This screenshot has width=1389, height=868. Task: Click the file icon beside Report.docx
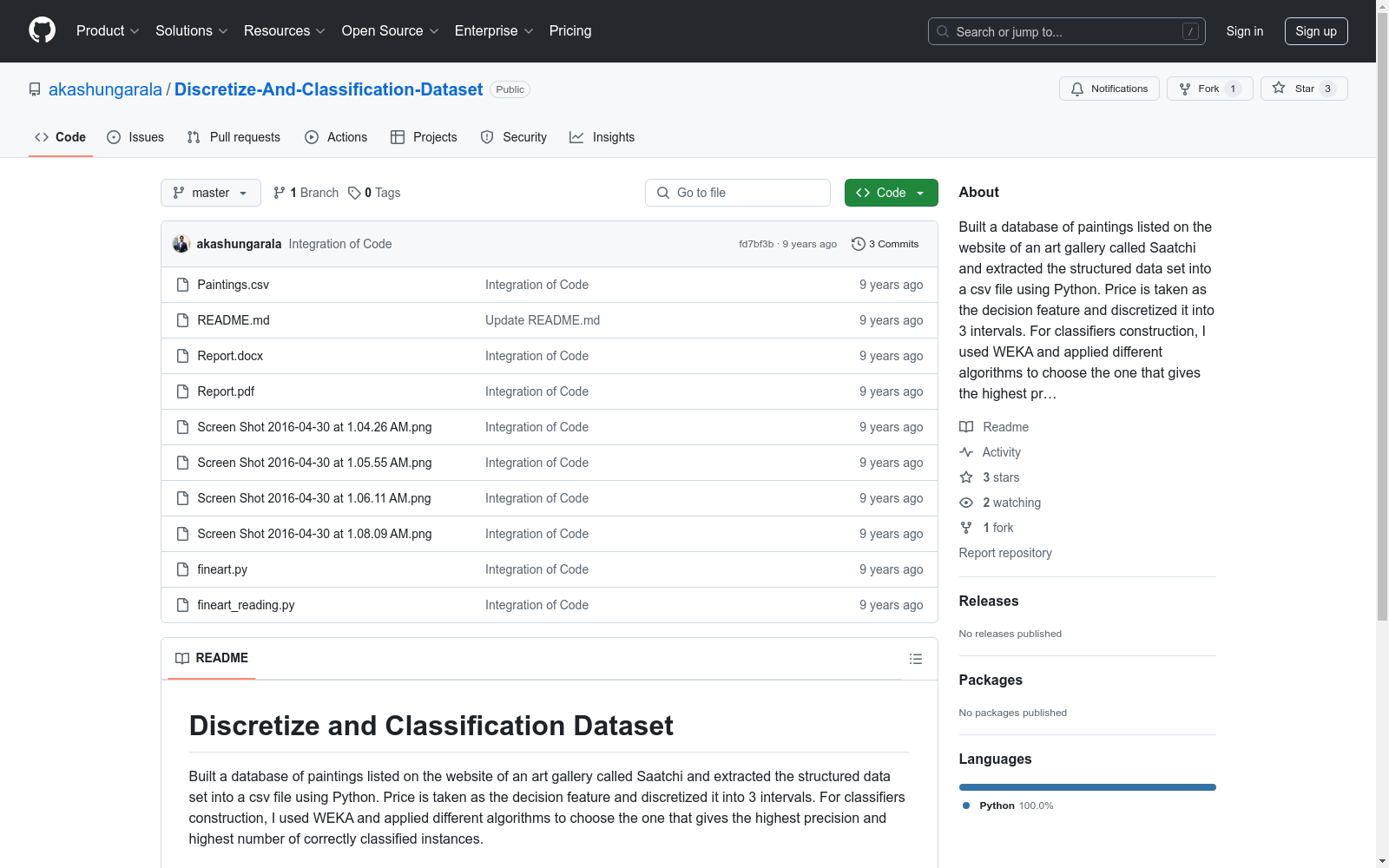tap(182, 356)
